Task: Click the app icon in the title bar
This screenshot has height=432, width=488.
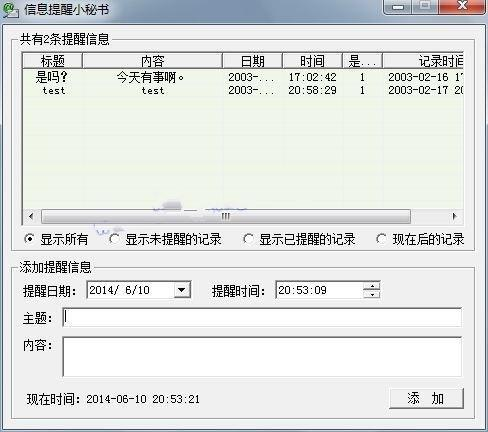Action: tap(10, 9)
